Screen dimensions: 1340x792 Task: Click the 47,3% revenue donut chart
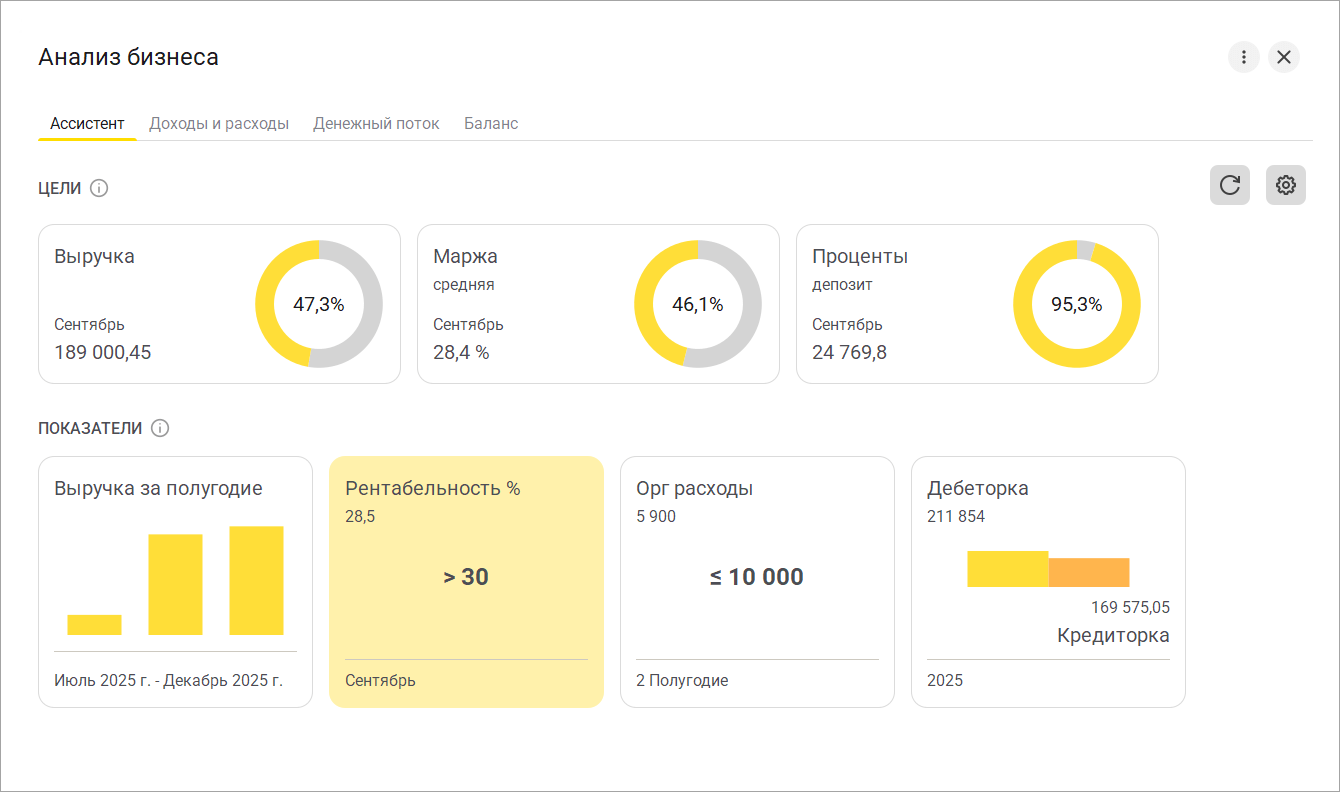point(319,304)
